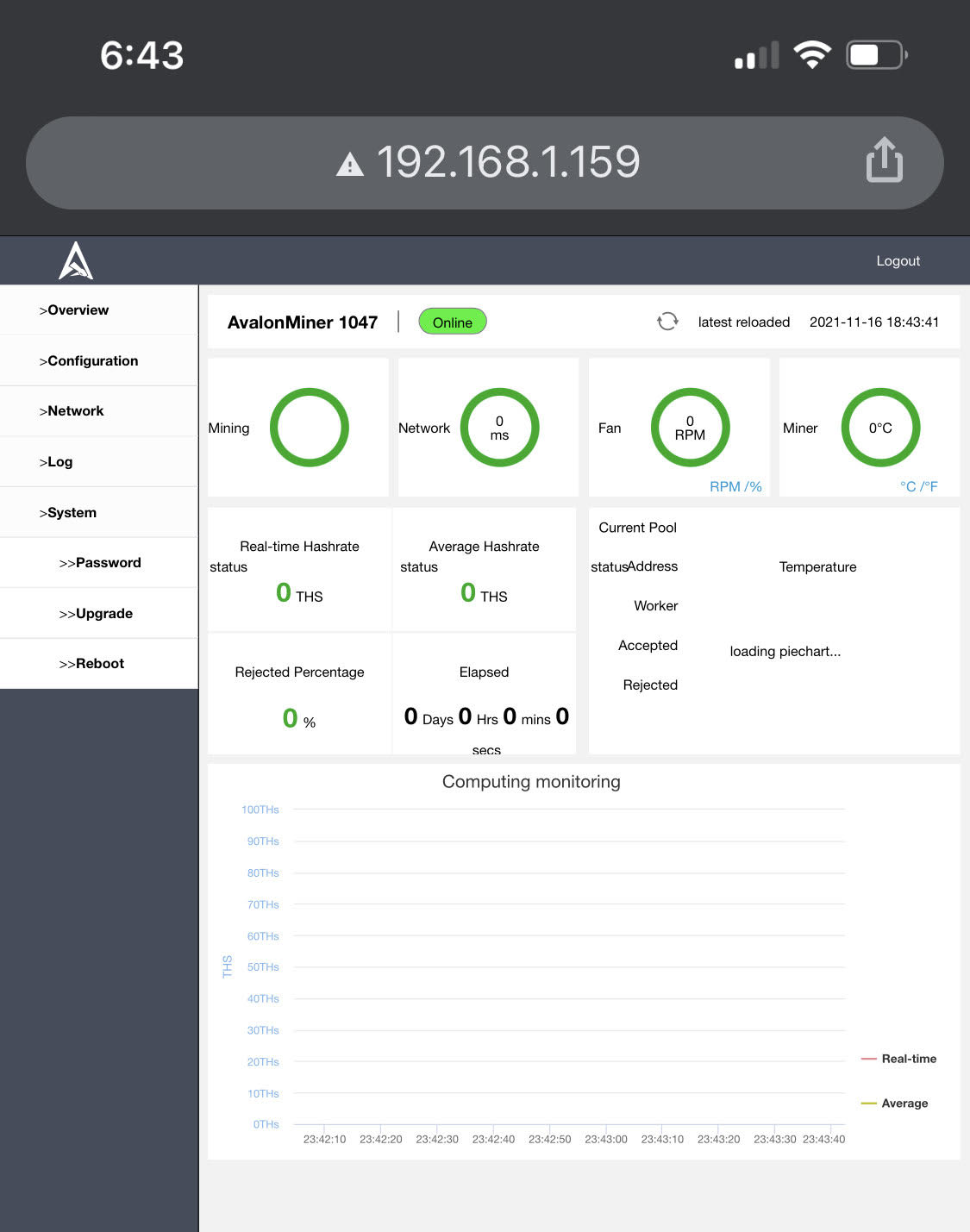
Task: Click the 23:43:00 time axis label
Action: pyautogui.click(x=606, y=1140)
